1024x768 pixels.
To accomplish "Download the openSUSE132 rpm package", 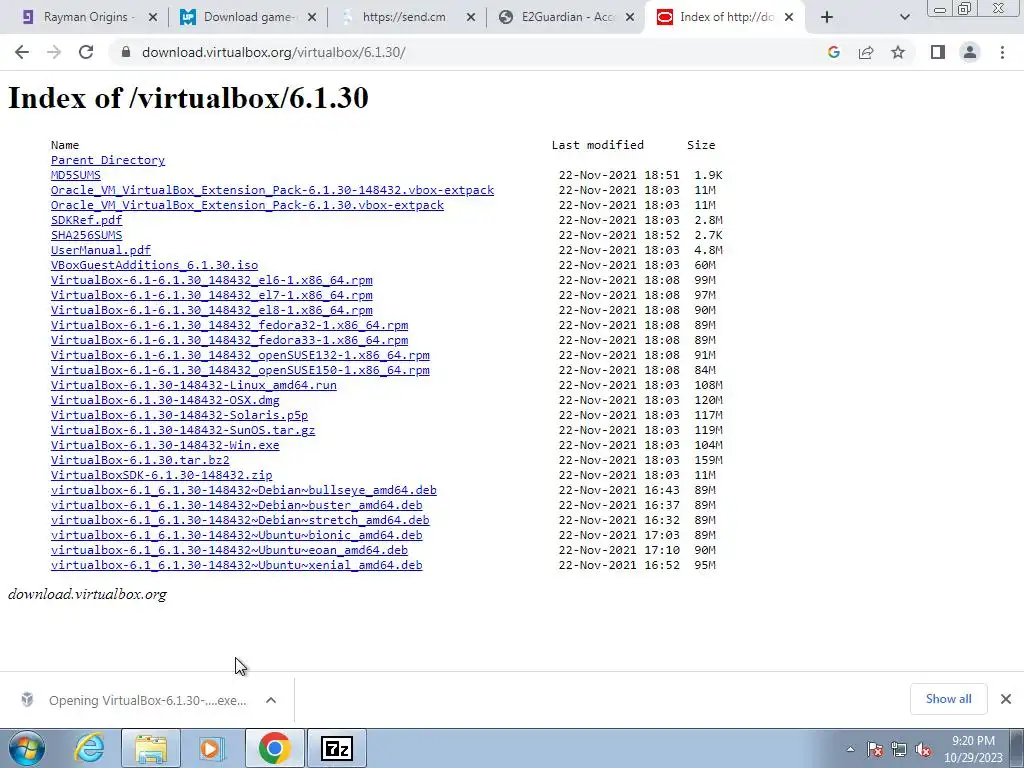I will pyautogui.click(x=240, y=355).
